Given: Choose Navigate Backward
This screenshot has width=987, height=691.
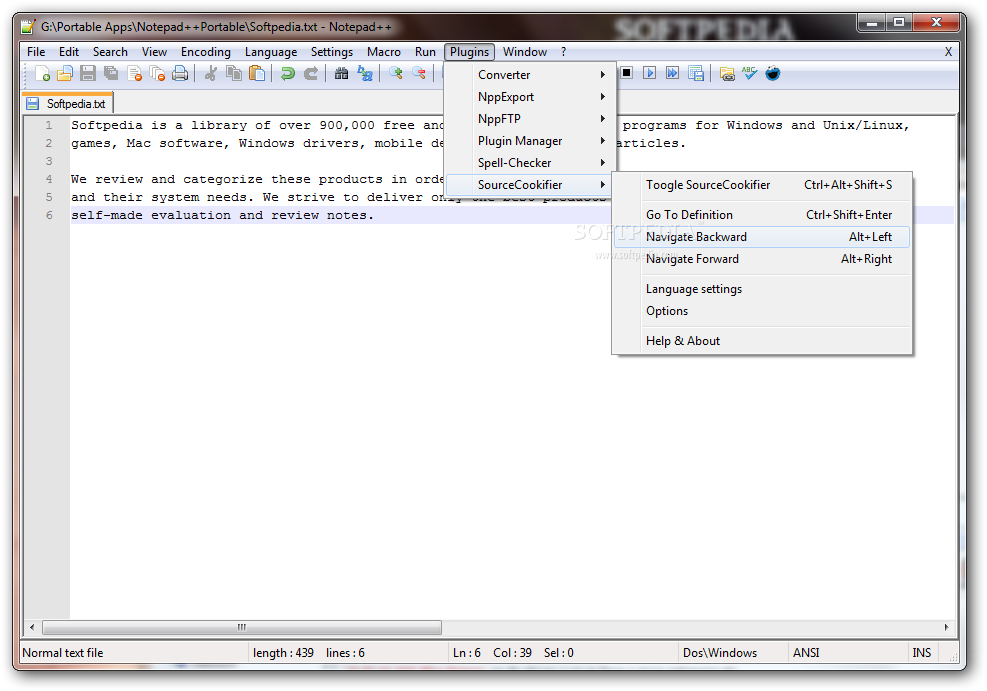Looking at the screenshot, I should pos(762,237).
